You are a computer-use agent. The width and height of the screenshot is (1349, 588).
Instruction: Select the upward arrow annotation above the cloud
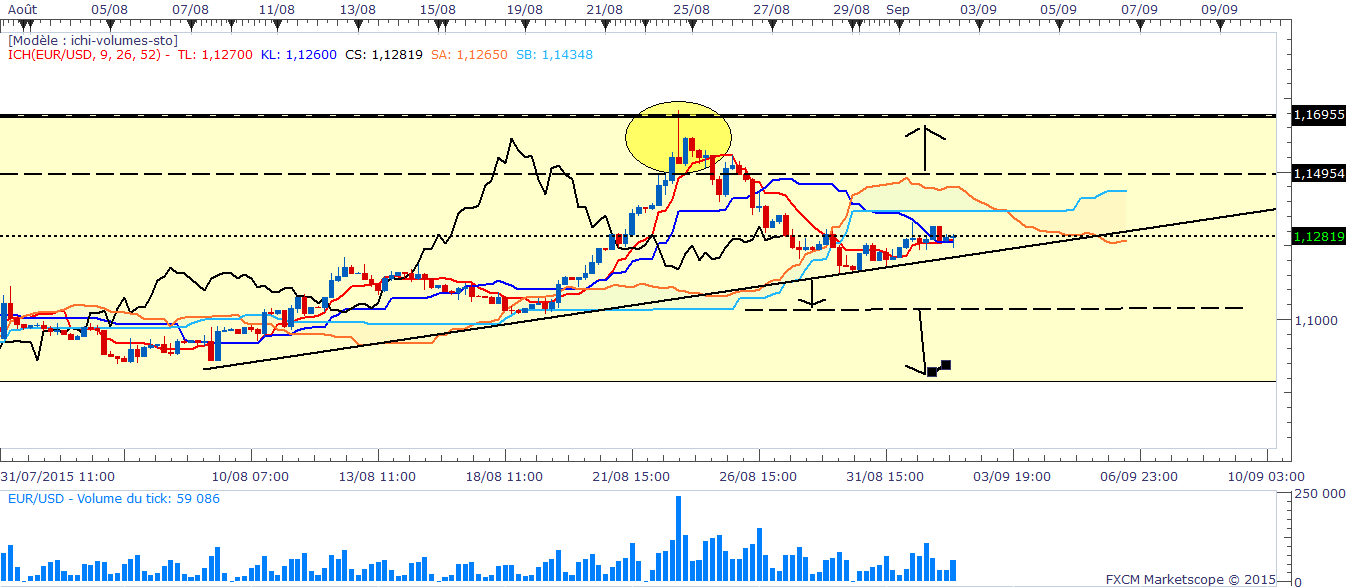(925, 148)
